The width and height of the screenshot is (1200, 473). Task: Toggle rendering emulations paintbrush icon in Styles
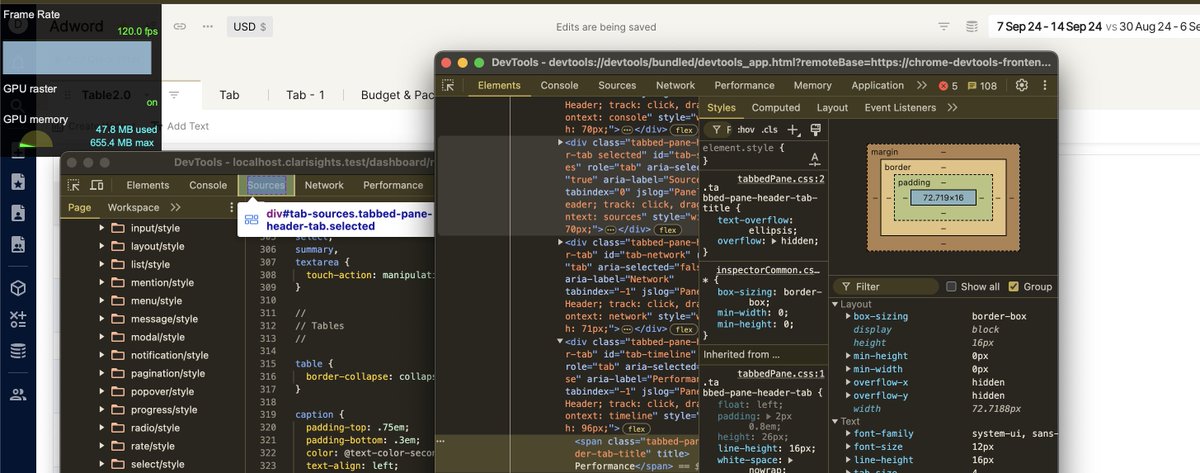(816, 130)
